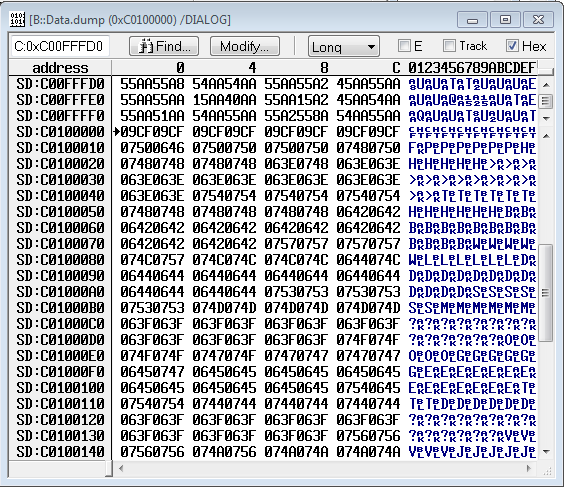Open the Long width dropdown
Screen dimensions: 564x487
coord(344,46)
